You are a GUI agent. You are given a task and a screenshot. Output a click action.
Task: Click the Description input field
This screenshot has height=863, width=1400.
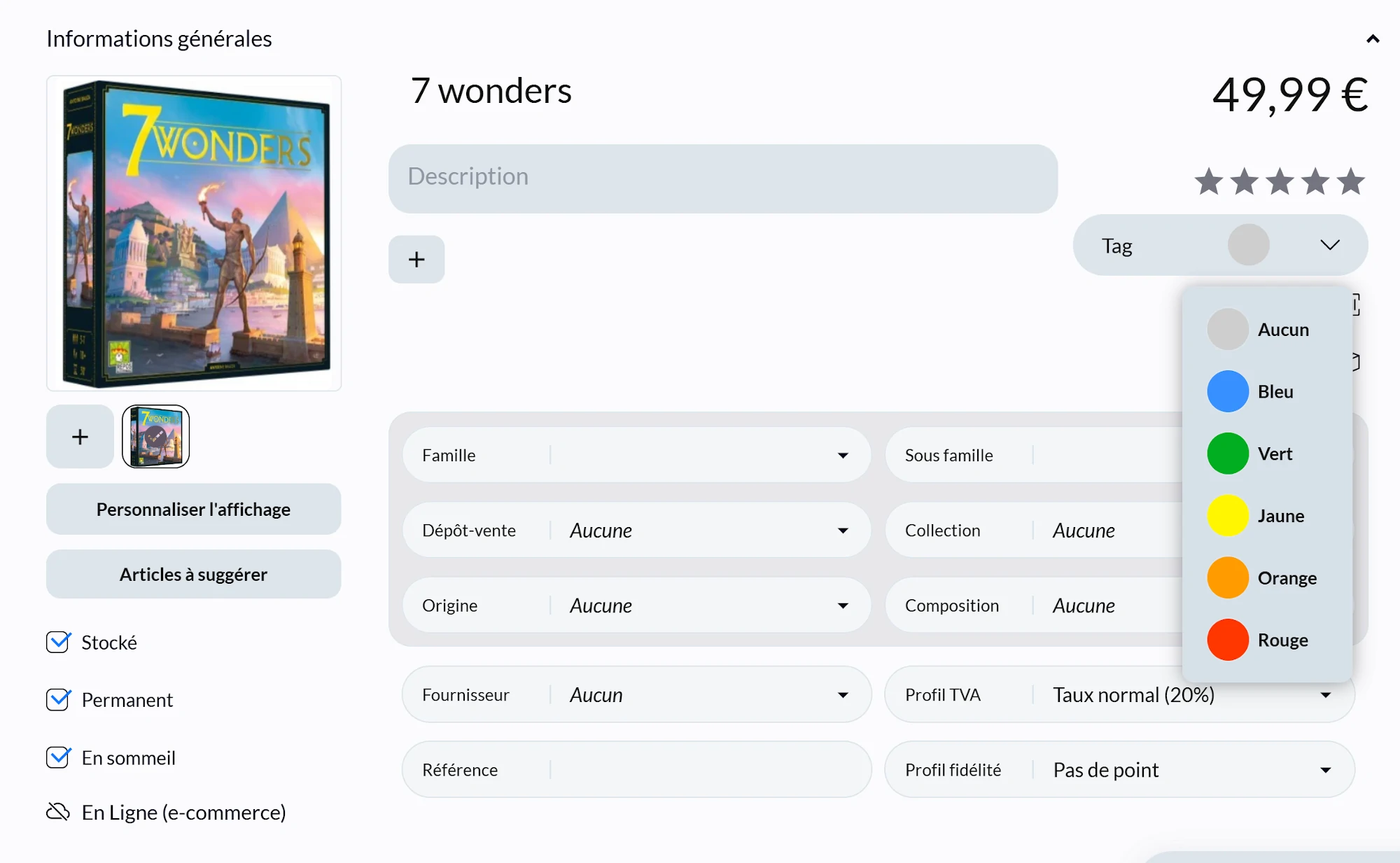pos(723,178)
